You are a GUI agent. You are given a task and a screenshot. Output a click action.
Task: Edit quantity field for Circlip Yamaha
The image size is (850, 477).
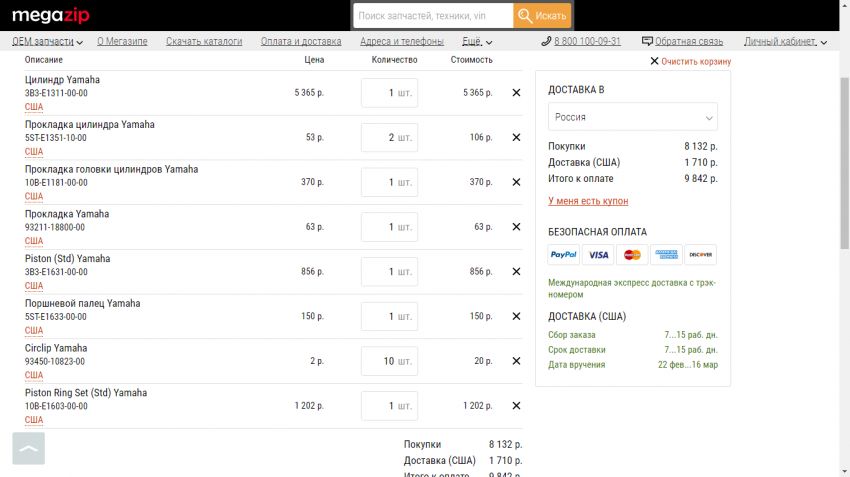389,361
